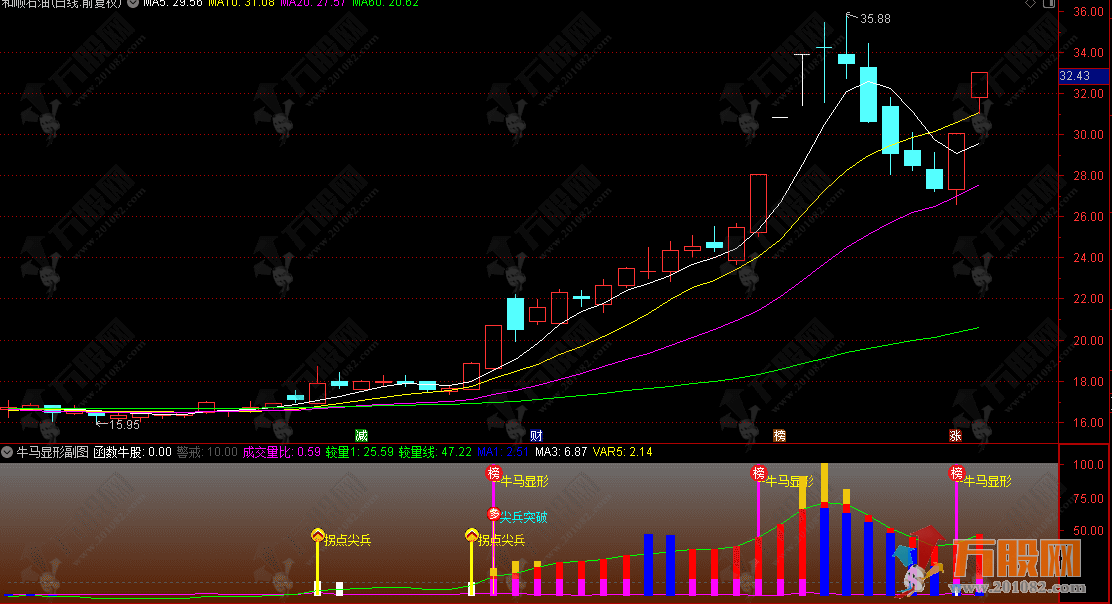1112x604 pixels.
Task: Open the indicator dropdown left of MA5
Action: pos(133,4)
